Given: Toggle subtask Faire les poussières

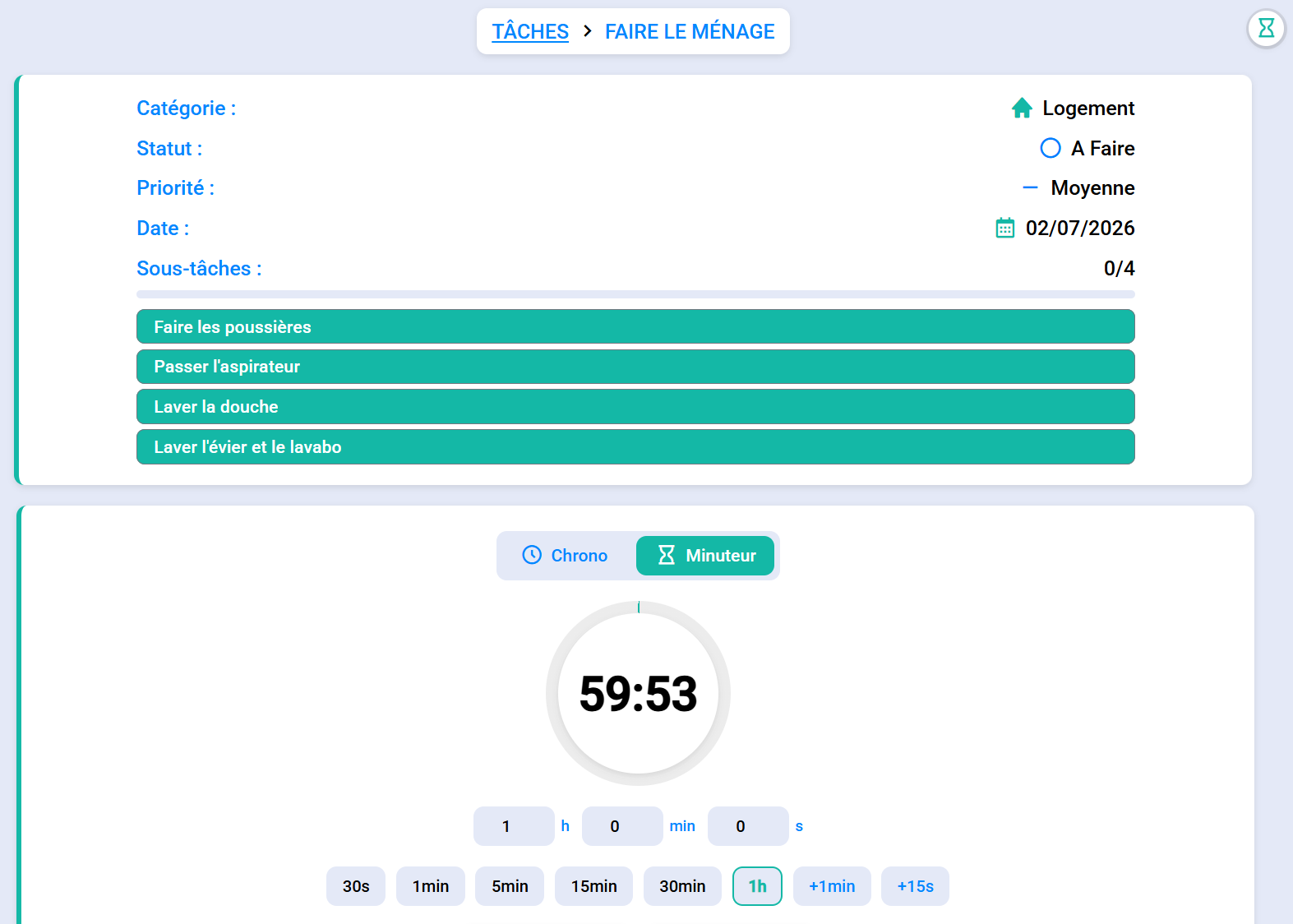Looking at the screenshot, I should pyautogui.click(x=635, y=326).
